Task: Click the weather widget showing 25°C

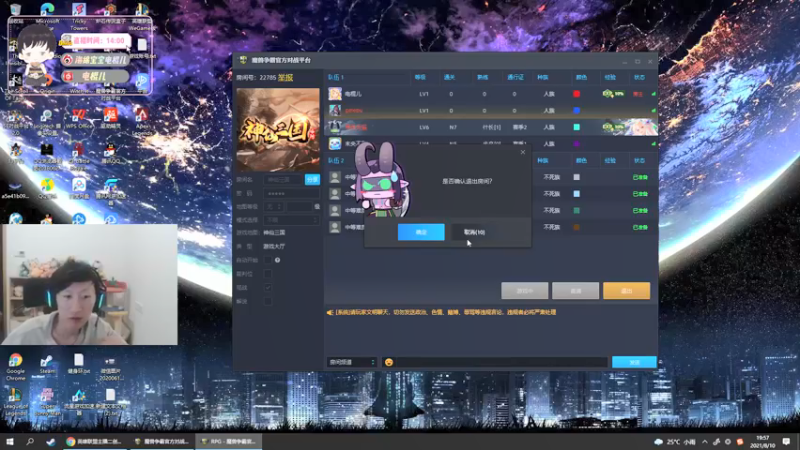Action: [x=675, y=441]
